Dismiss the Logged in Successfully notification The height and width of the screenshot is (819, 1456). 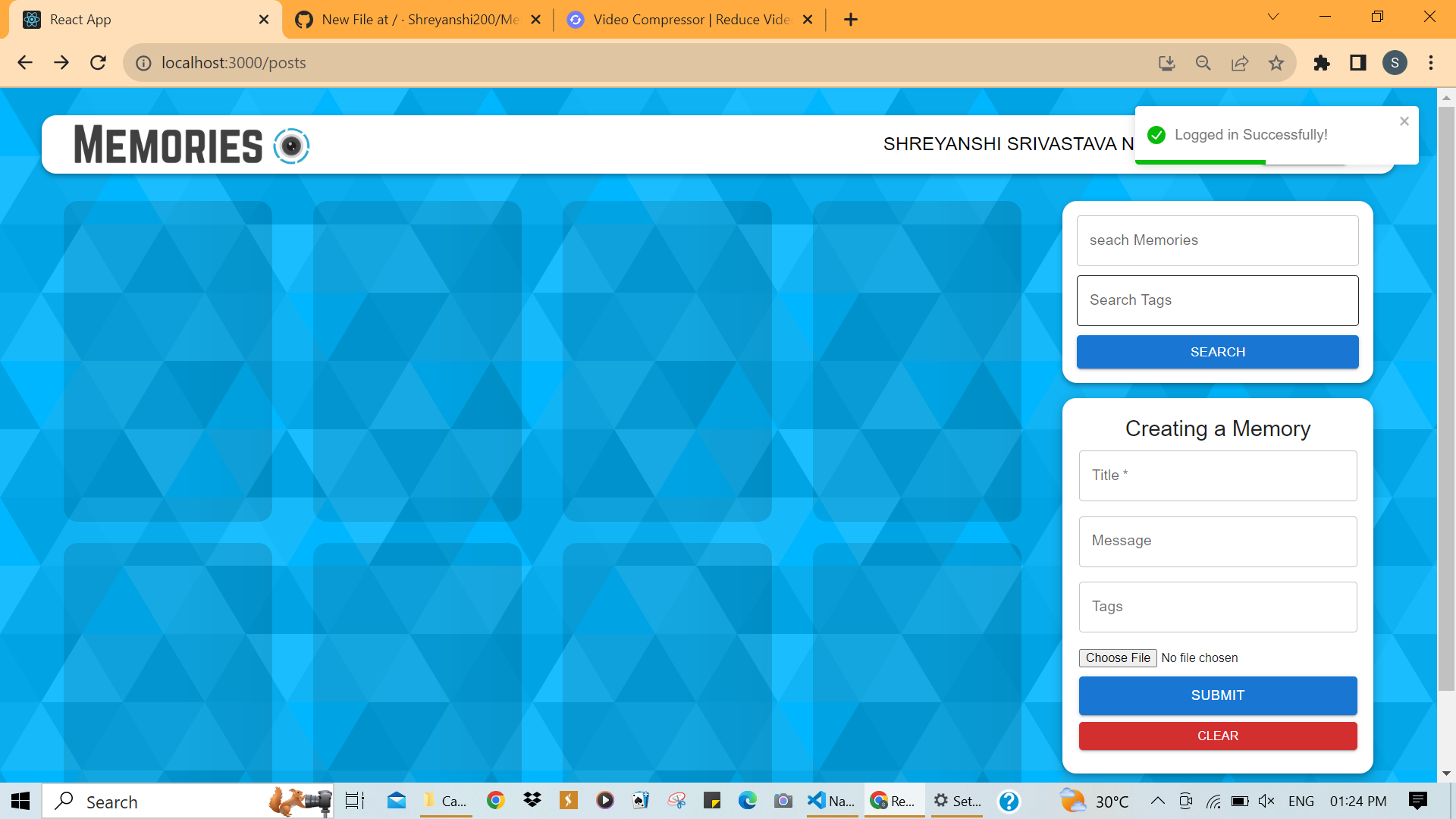[x=1404, y=121]
